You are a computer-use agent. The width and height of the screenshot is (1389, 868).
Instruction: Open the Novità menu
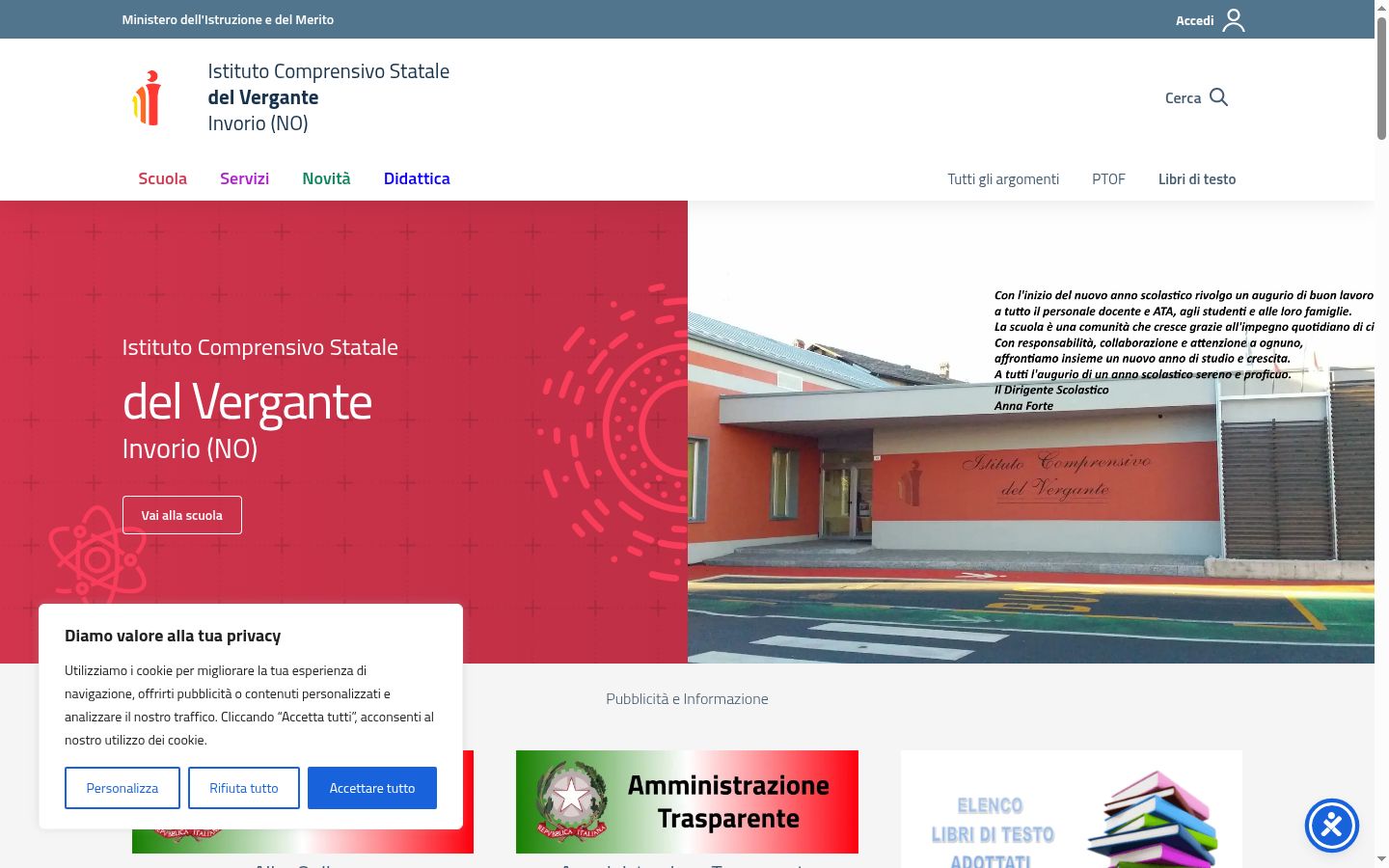pyautogui.click(x=326, y=178)
